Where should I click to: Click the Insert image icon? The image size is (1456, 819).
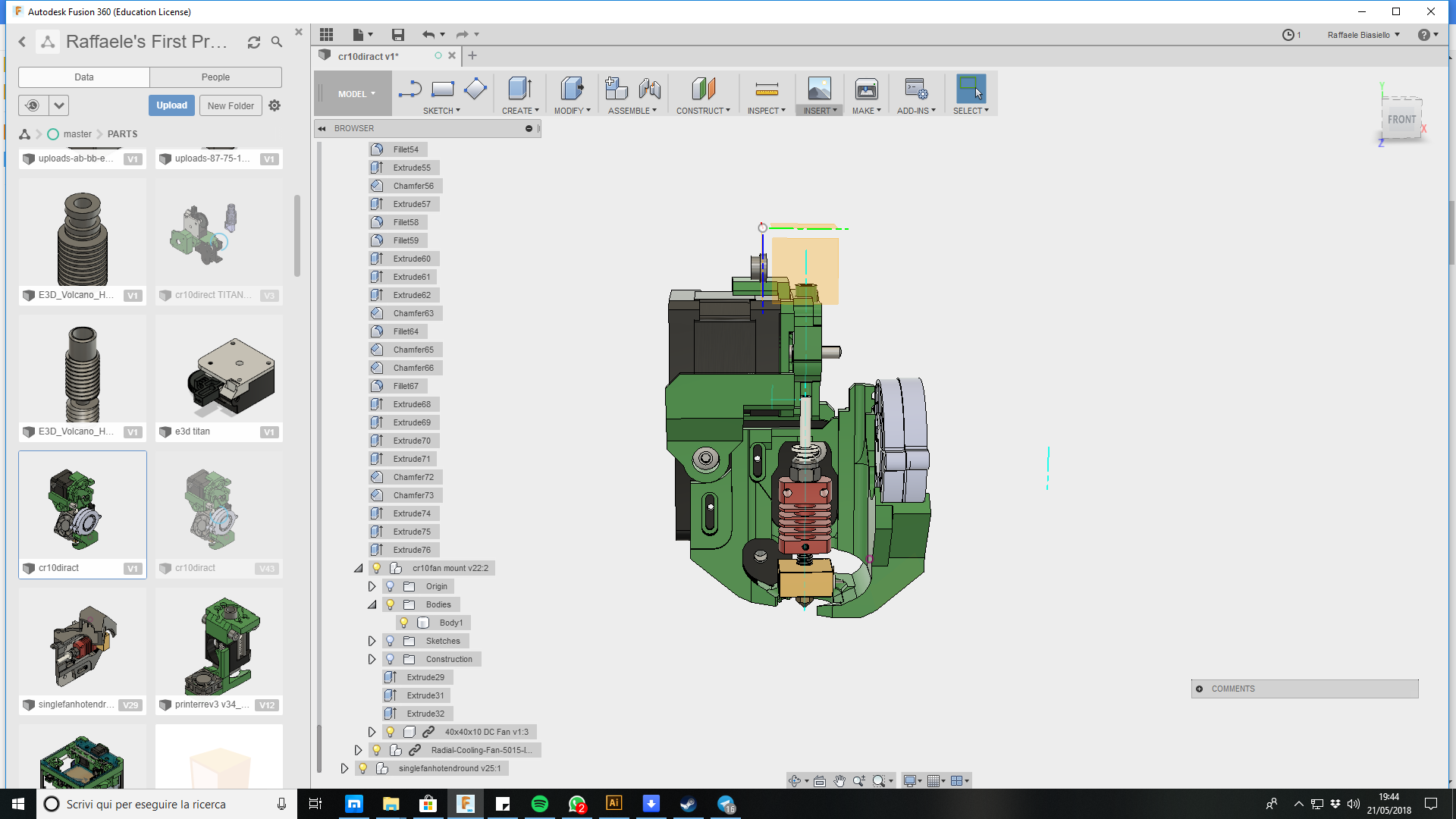[x=819, y=89]
